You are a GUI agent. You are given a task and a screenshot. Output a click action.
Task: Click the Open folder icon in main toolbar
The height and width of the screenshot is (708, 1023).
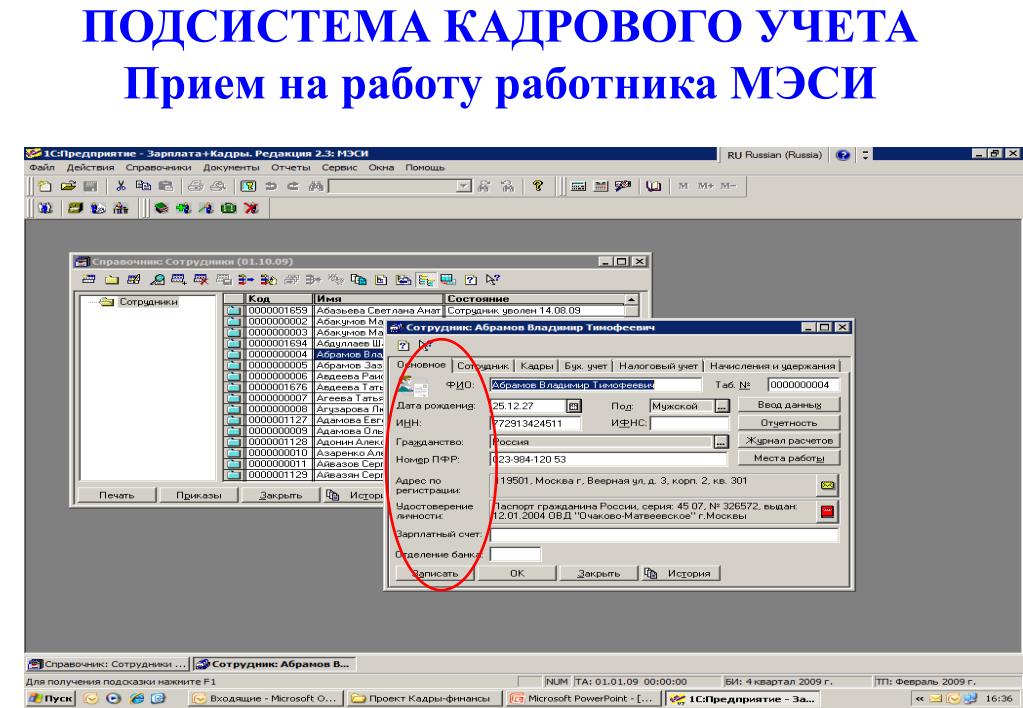(68, 186)
